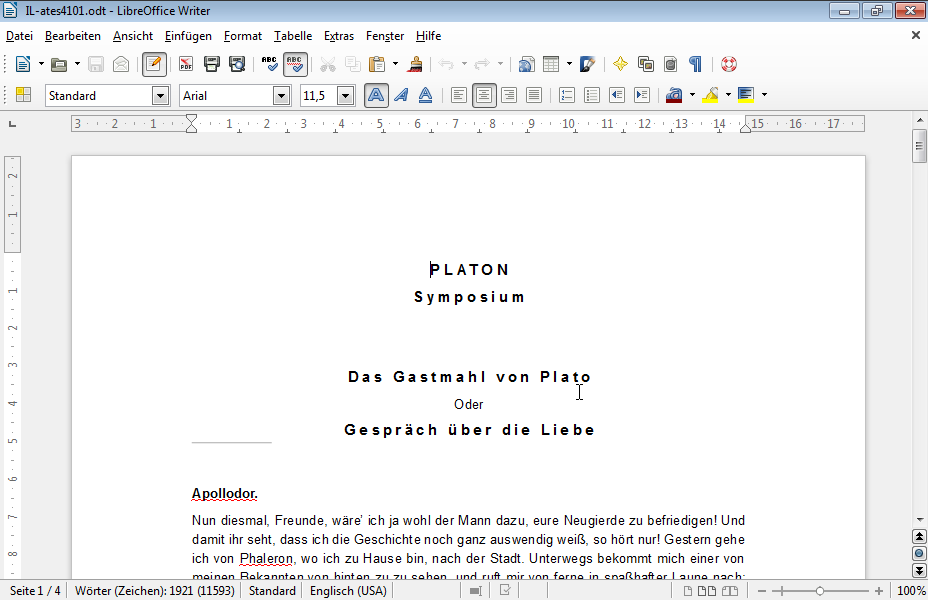The image size is (928, 600).
Task: Send document as e-mail icon
Action: point(121,64)
